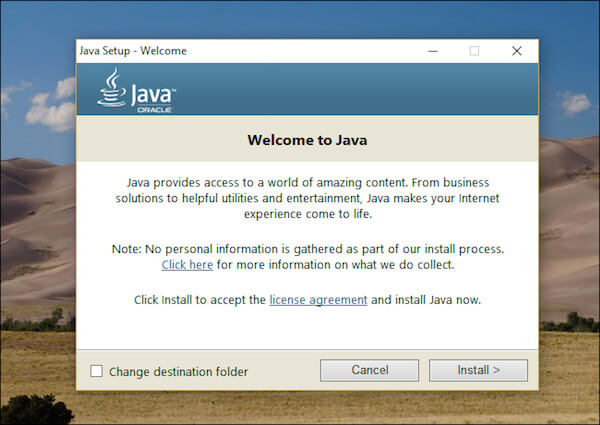
Task: Open the 'Click here' information link
Action: [x=187, y=265]
